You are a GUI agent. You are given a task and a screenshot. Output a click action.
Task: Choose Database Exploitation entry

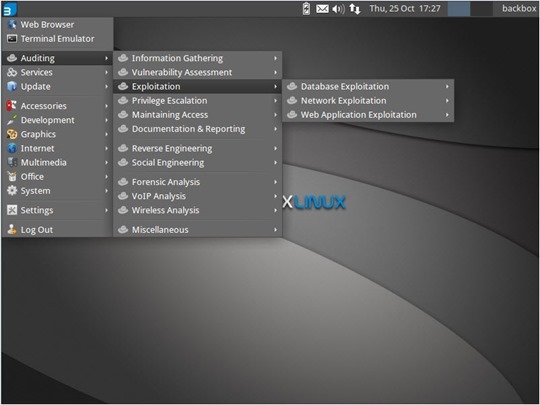[x=368, y=86]
